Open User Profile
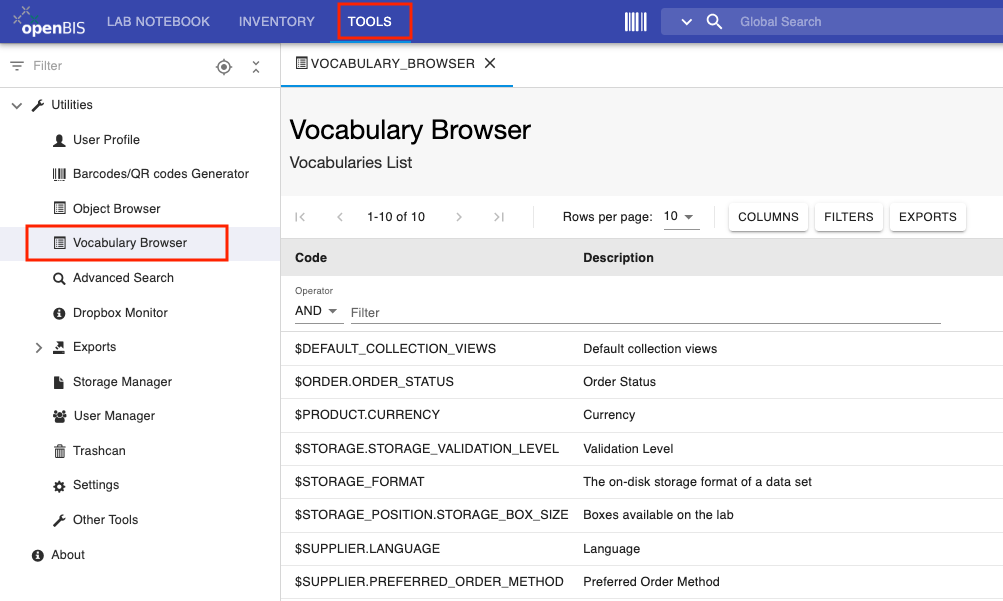 [x=106, y=140]
